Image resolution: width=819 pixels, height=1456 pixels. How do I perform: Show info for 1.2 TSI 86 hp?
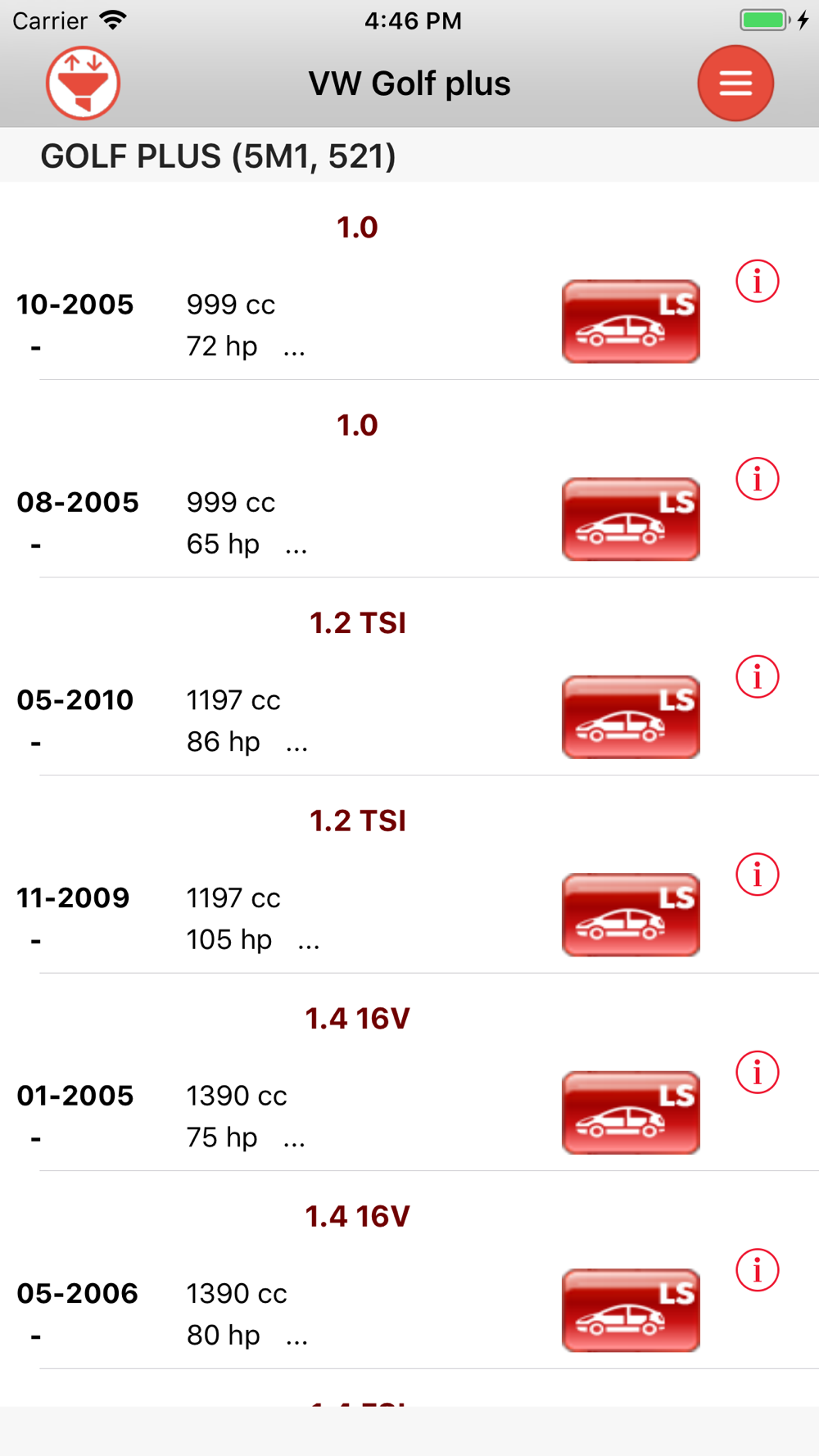pos(757,677)
